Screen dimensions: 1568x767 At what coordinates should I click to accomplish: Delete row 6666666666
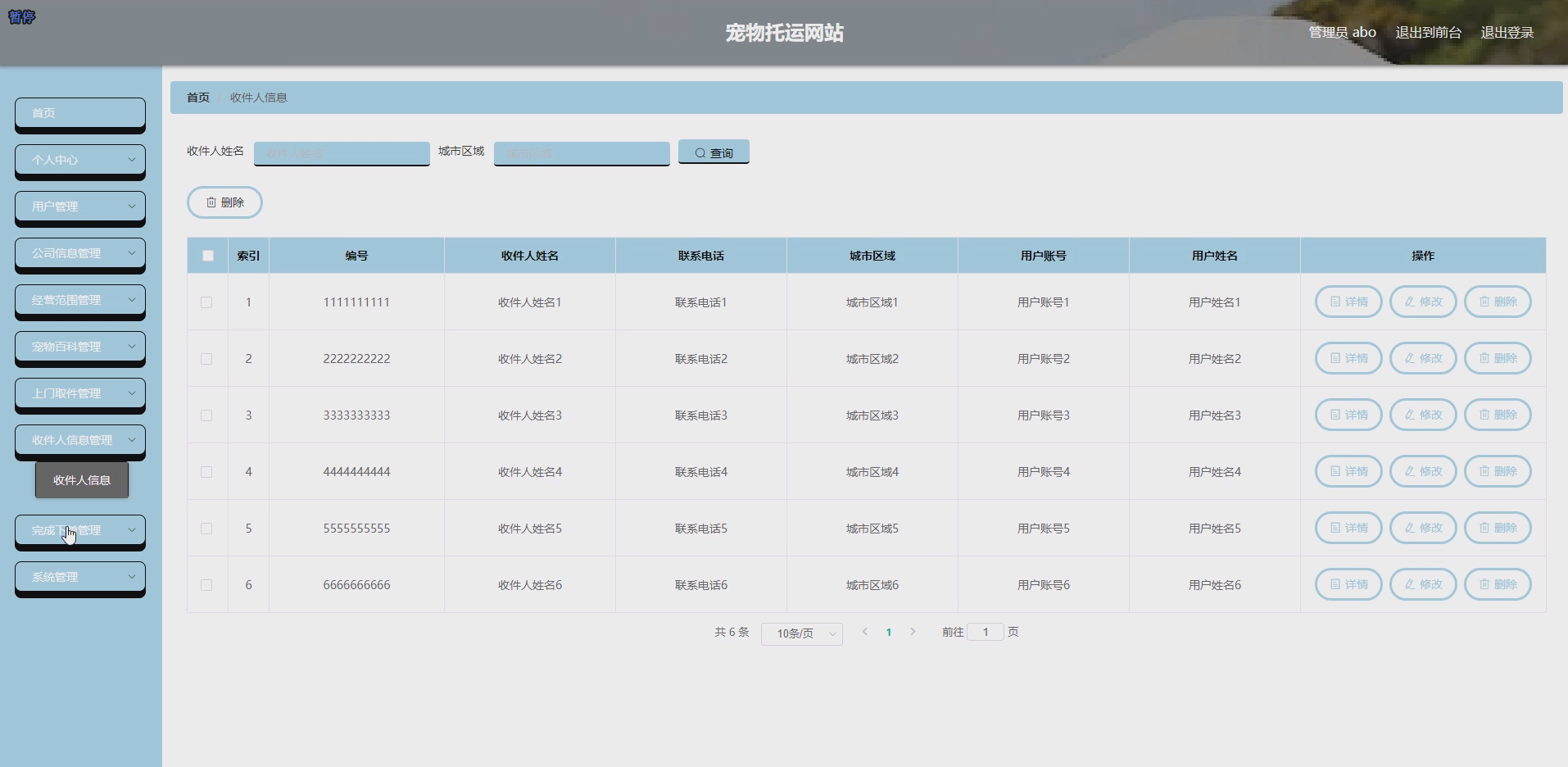(x=1498, y=584)
